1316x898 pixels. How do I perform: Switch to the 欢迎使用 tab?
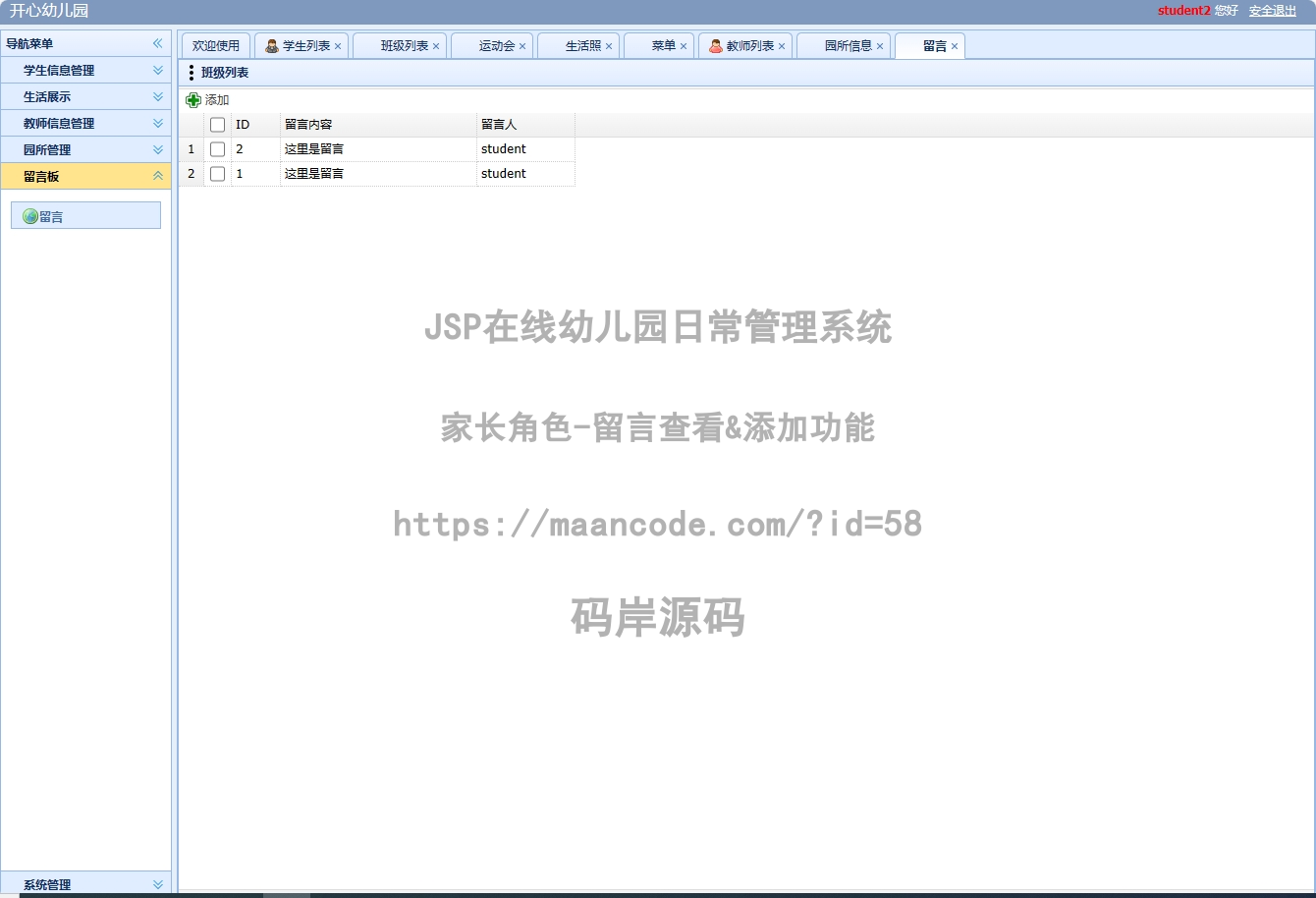tap(216, 46)
